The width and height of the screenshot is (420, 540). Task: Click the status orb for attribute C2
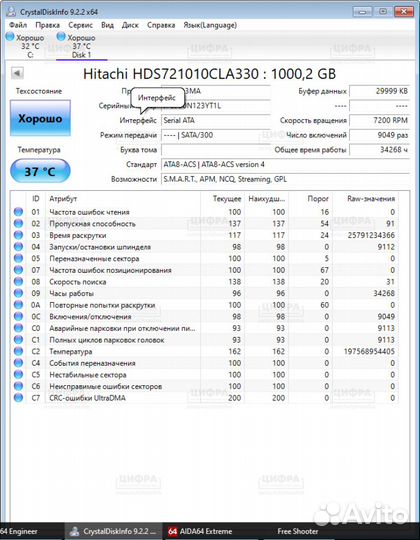coord(18,351)
